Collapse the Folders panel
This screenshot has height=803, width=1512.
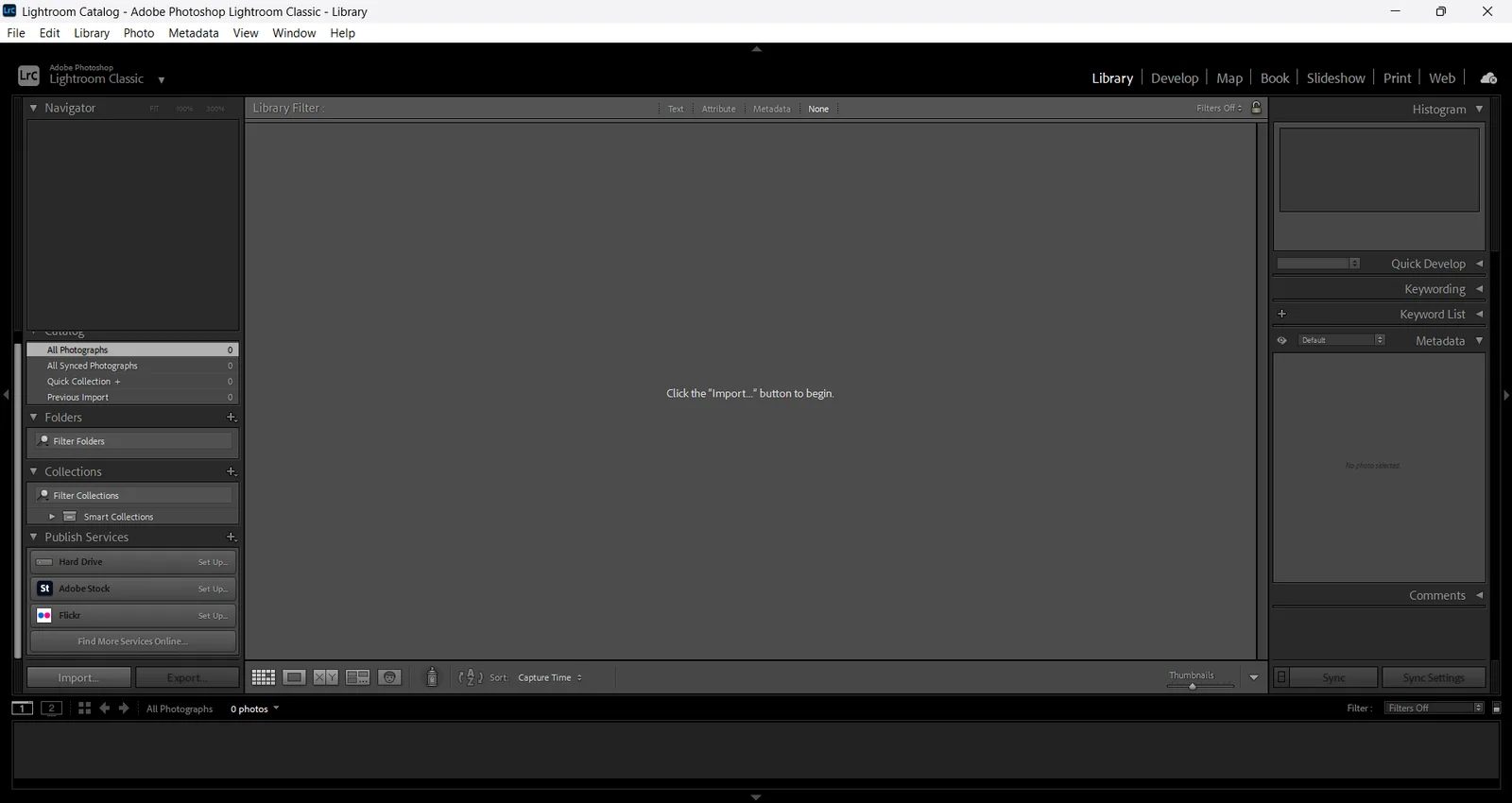(x=34, y=417)
